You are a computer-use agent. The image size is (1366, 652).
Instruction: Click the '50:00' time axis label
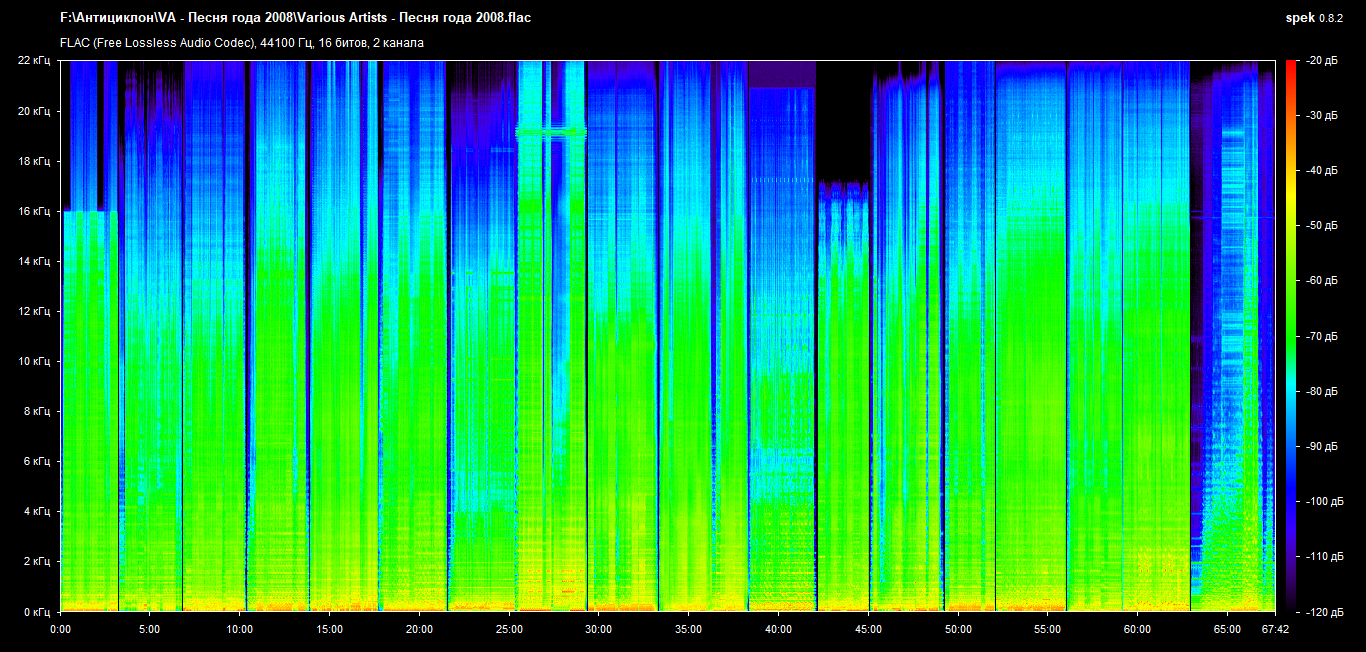958,629
